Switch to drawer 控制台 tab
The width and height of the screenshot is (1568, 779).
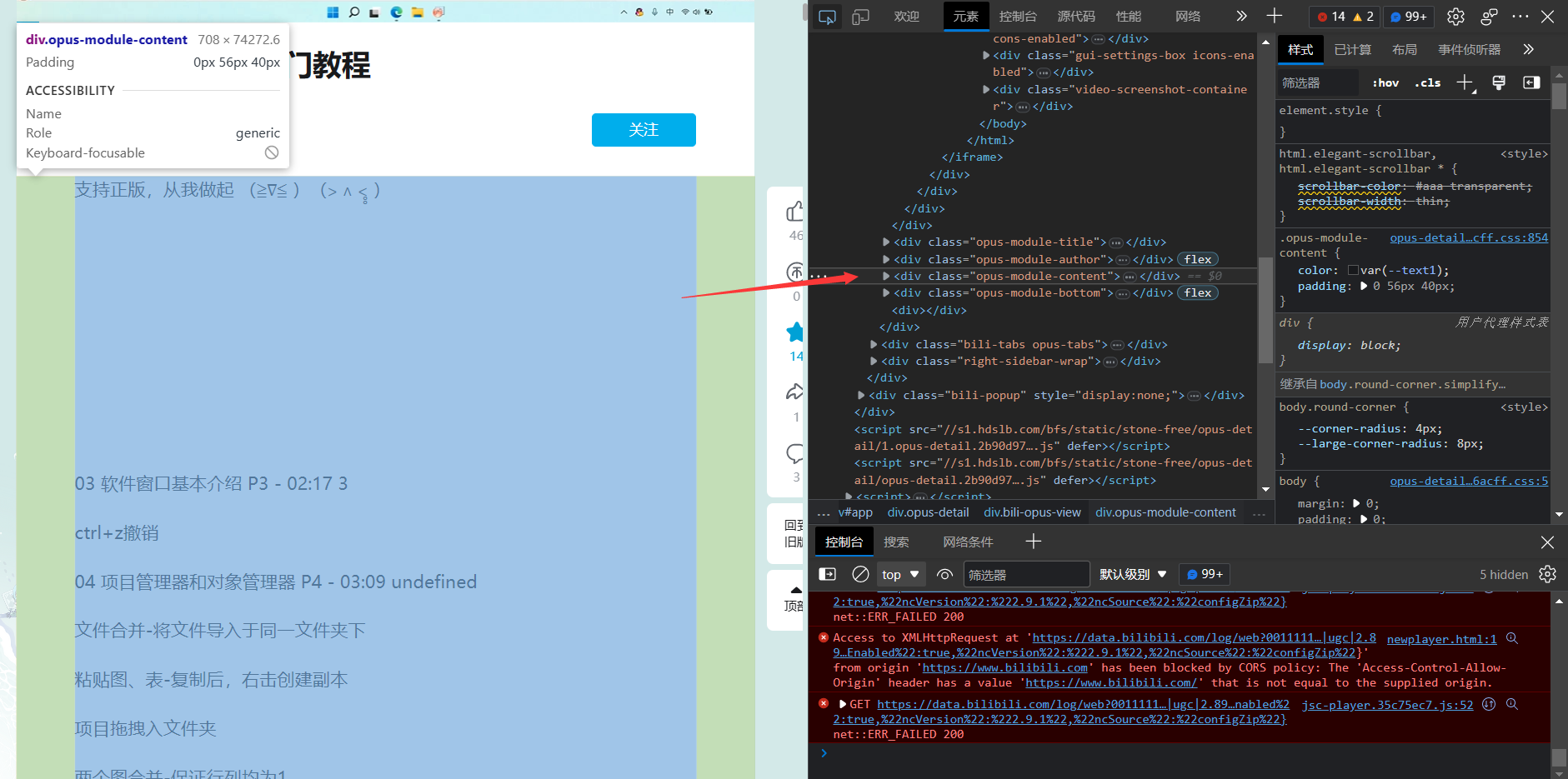(844, 542)
